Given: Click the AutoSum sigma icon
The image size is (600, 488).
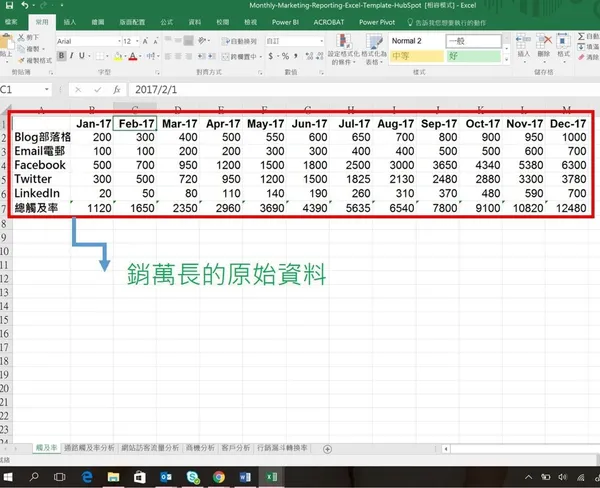Looking at the screenshot, I should tap(581, 36).
